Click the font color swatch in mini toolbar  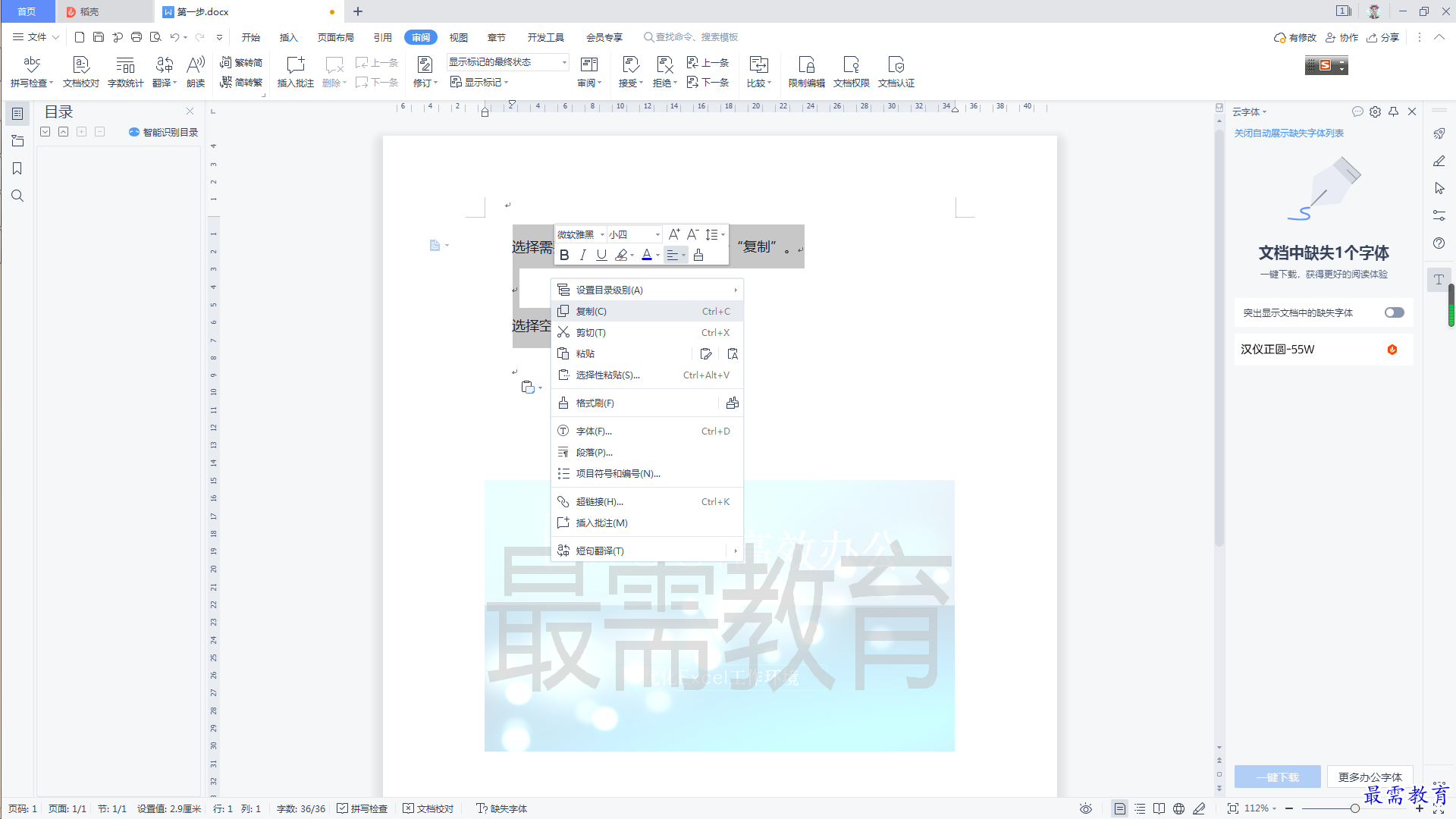647,256
